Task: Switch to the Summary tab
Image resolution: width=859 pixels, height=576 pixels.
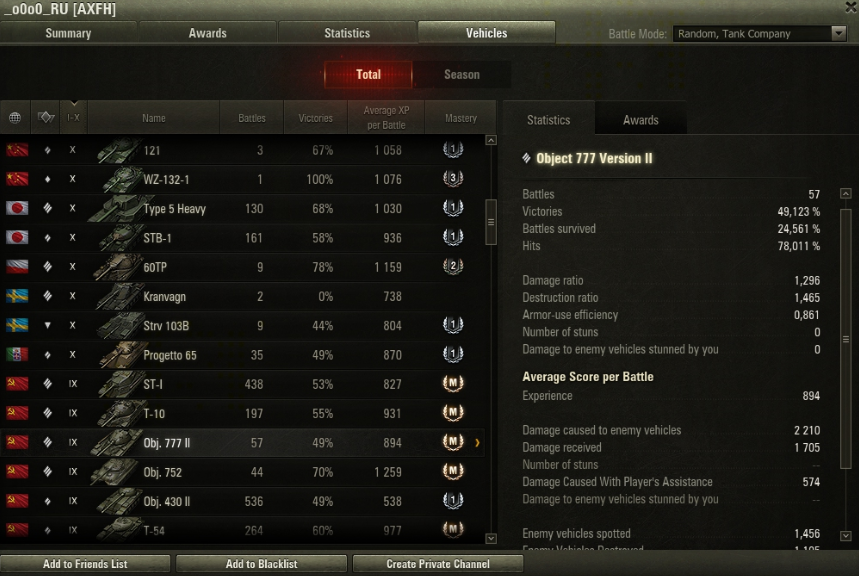Action: point(68,33)
